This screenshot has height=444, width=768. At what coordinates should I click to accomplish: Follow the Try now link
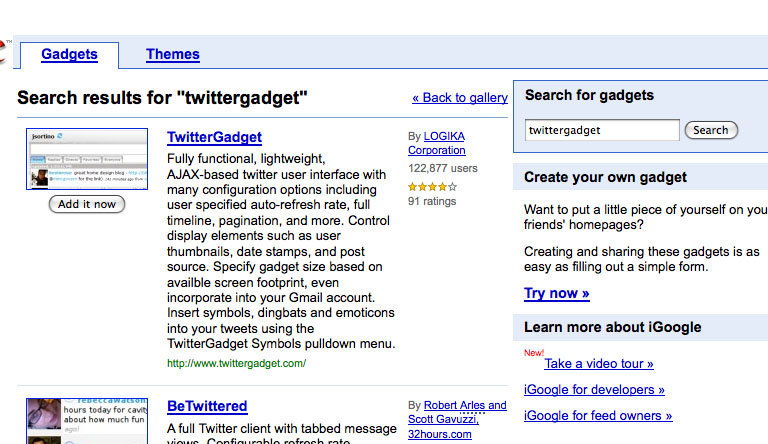(556, 293)
